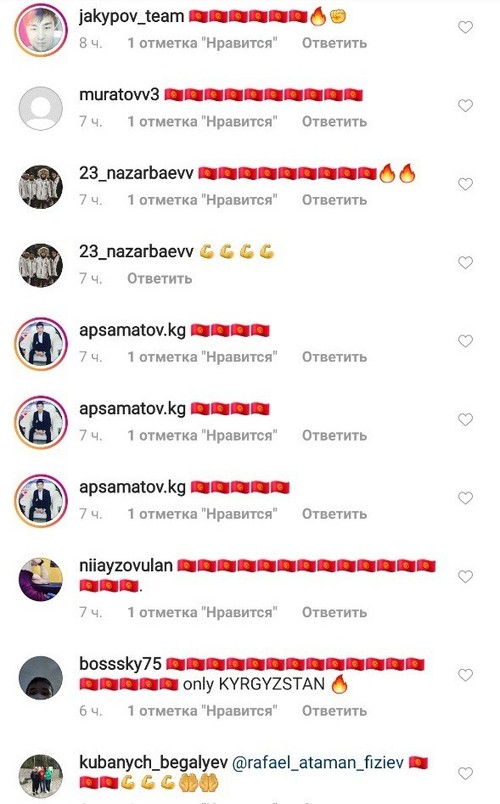Like 23_nazarbaevv's flexed biceps comment

click(465, 263)
